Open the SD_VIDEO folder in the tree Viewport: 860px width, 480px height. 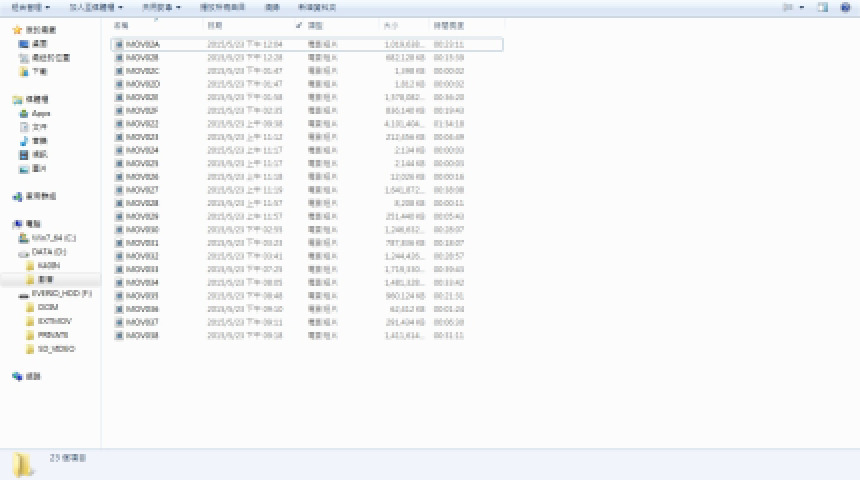coord(55,349)
